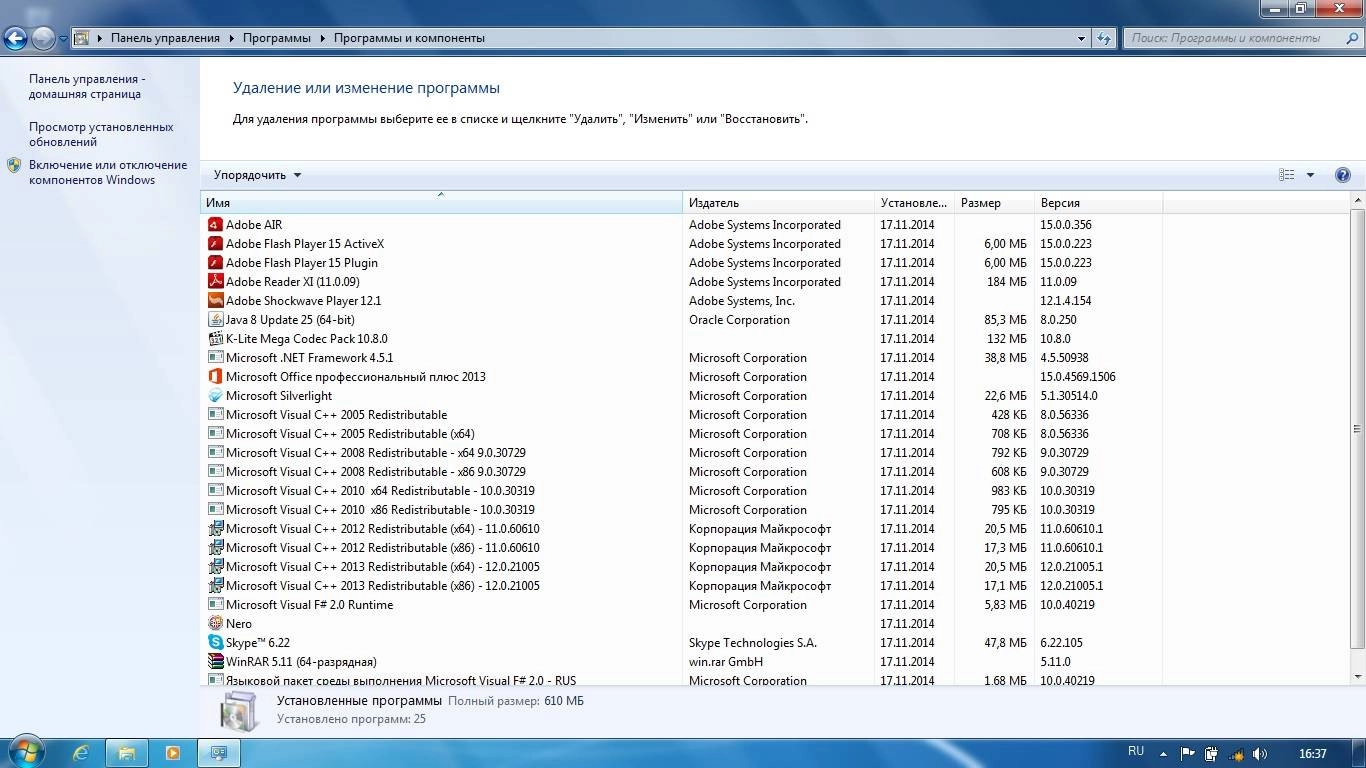Click the Adobe Flash Player 15 Plugin icon
This screenshot has width=1366, height=768.
(215, 263)
